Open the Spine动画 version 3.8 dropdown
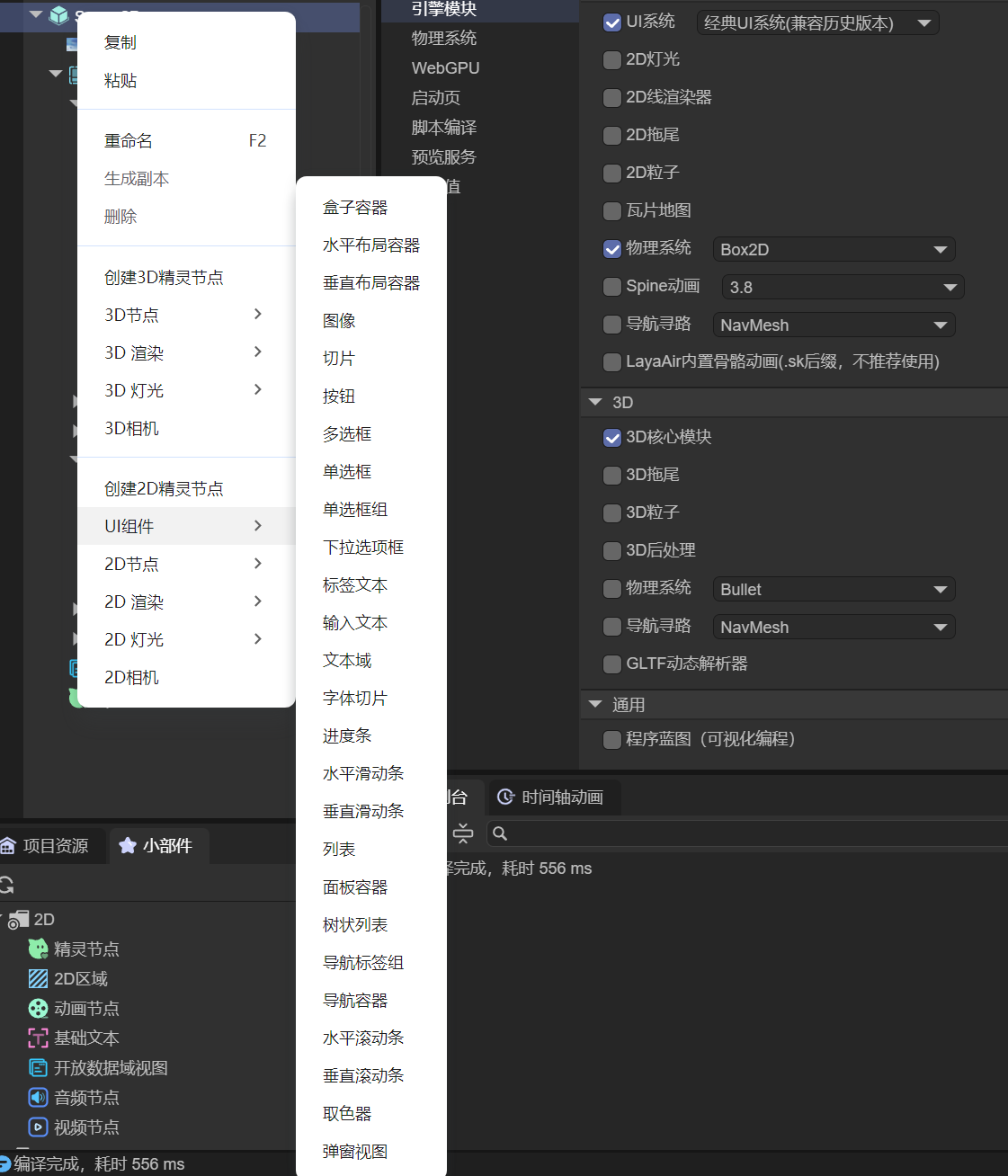Screen dimensions: 1008x1176 tap(842, 287)
